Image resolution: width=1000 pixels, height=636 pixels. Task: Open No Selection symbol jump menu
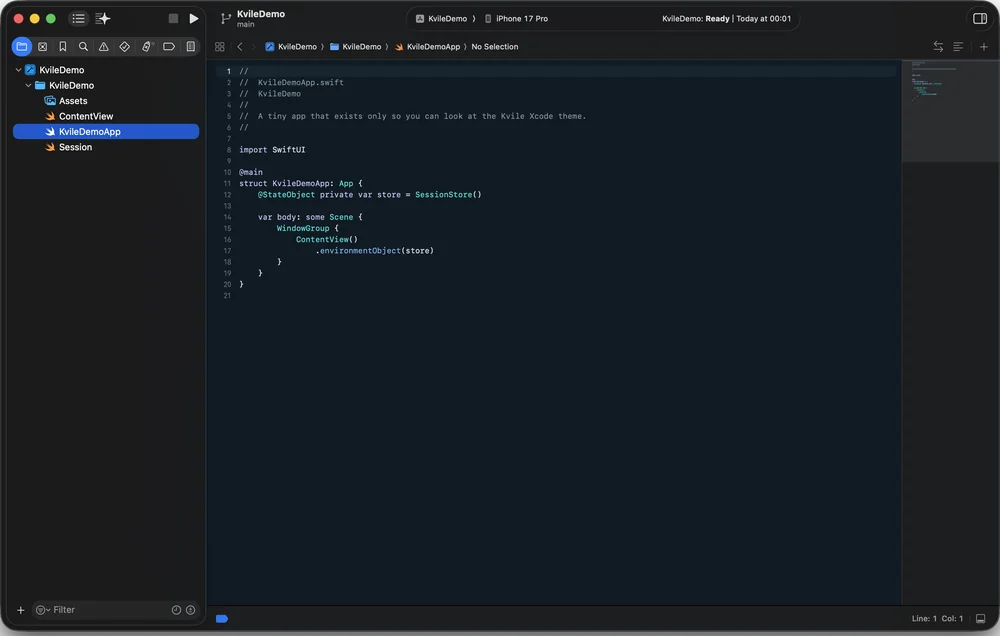[x=494, y=47]
